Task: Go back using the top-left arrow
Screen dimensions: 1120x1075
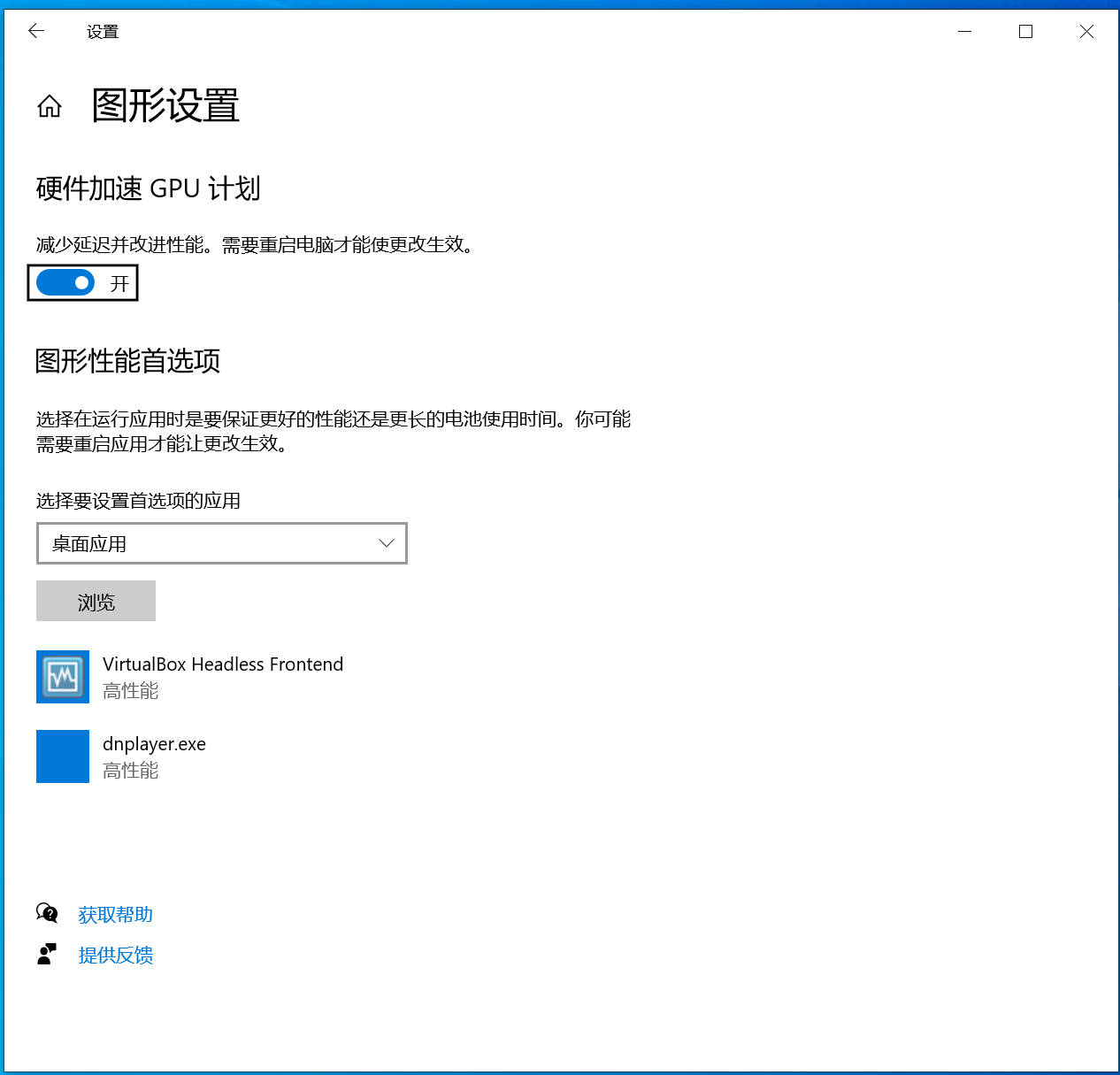Action: pyautogui.click(x=36, y=32)
